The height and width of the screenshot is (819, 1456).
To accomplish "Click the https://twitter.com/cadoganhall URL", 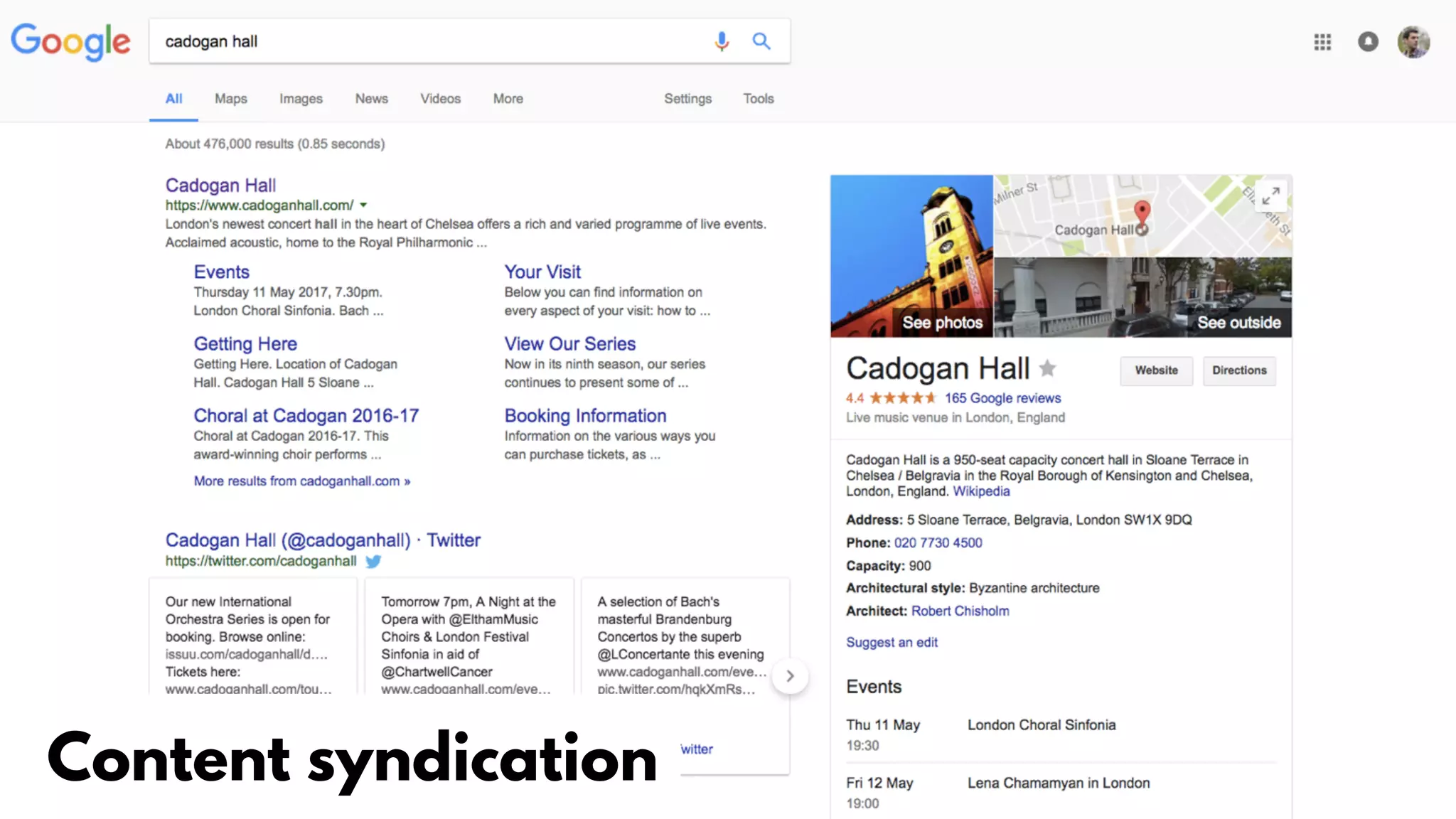I will click(261, 561).
